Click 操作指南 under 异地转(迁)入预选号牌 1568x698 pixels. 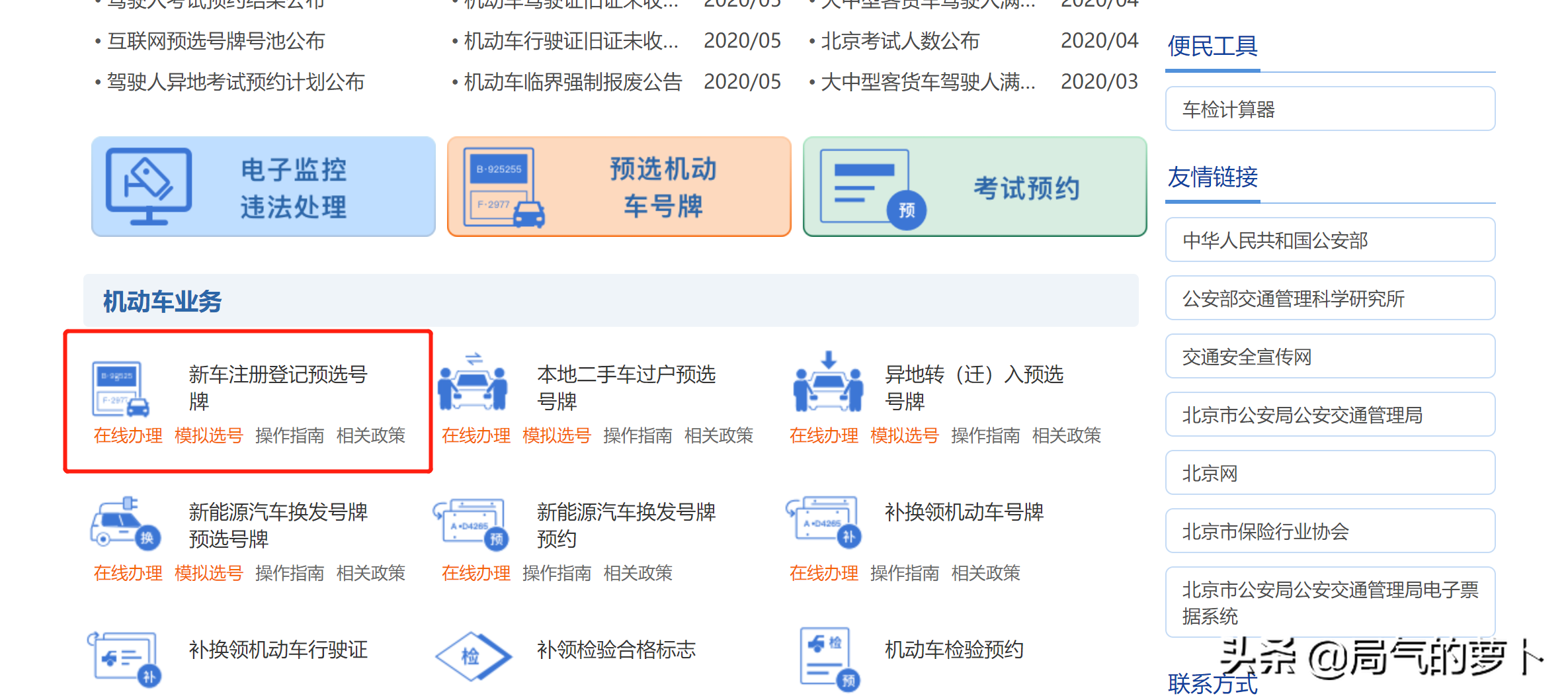985,436
